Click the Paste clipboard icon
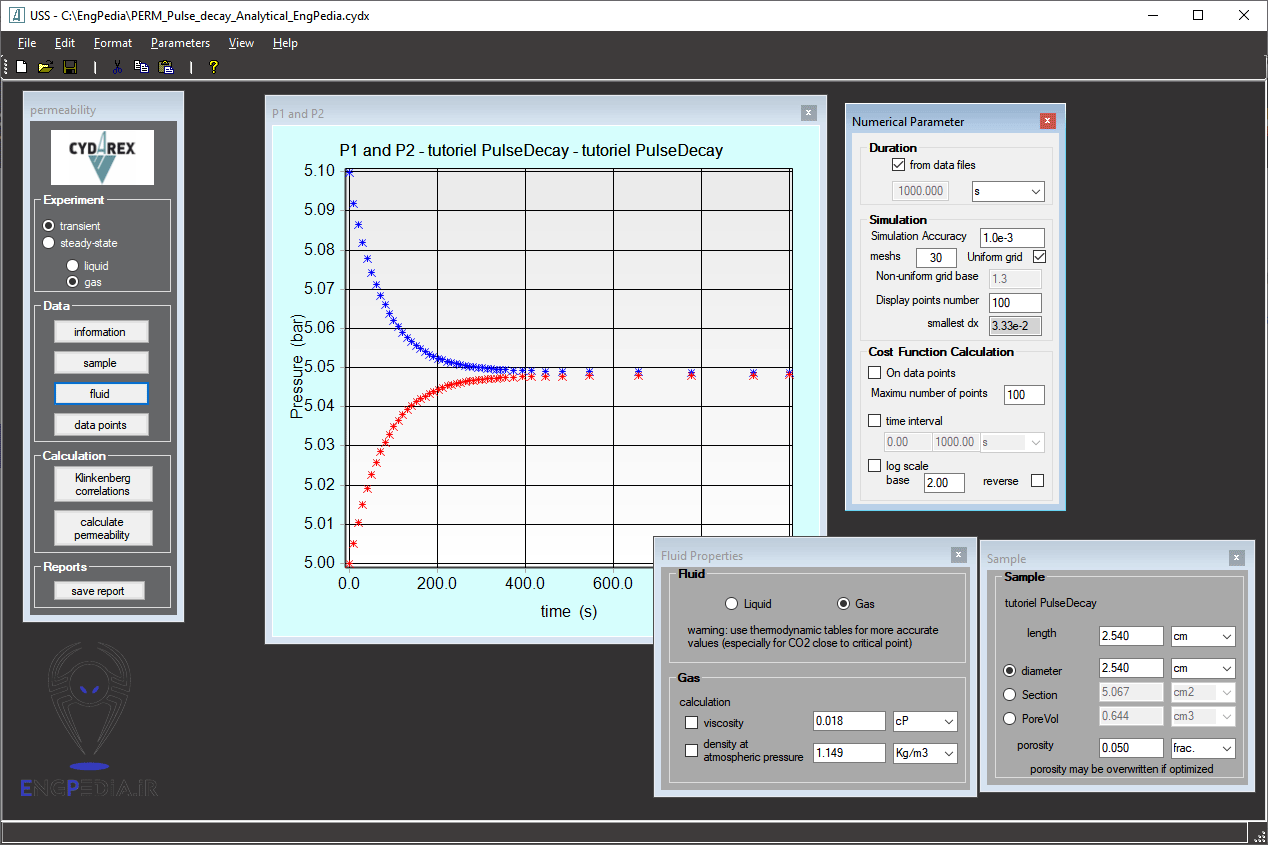This screenshot has width=1268, height=845. (166, 67)
